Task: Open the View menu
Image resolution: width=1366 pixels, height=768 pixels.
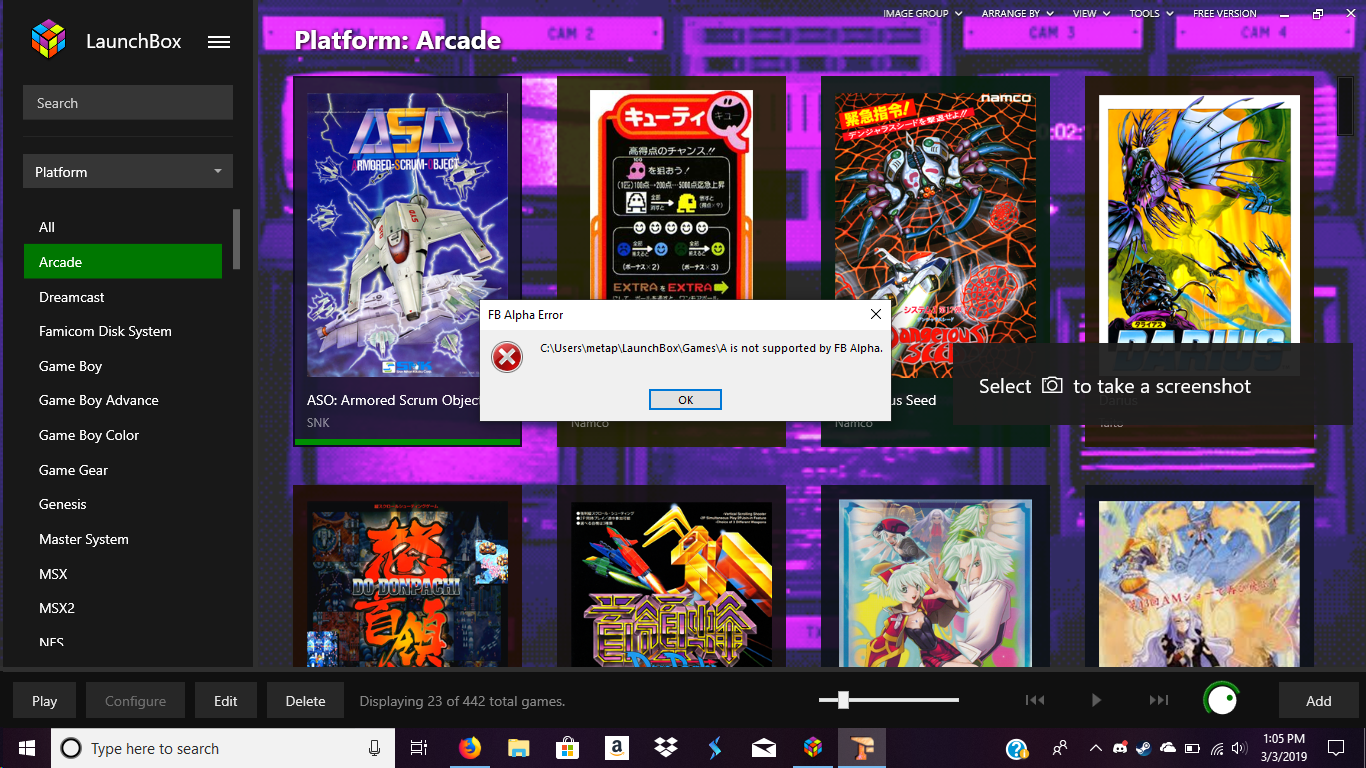Action: pos(1091,14)
